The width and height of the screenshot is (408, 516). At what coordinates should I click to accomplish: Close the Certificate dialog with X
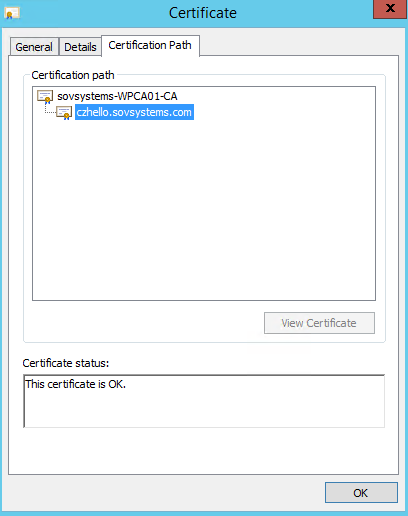(x=390, y=9)
